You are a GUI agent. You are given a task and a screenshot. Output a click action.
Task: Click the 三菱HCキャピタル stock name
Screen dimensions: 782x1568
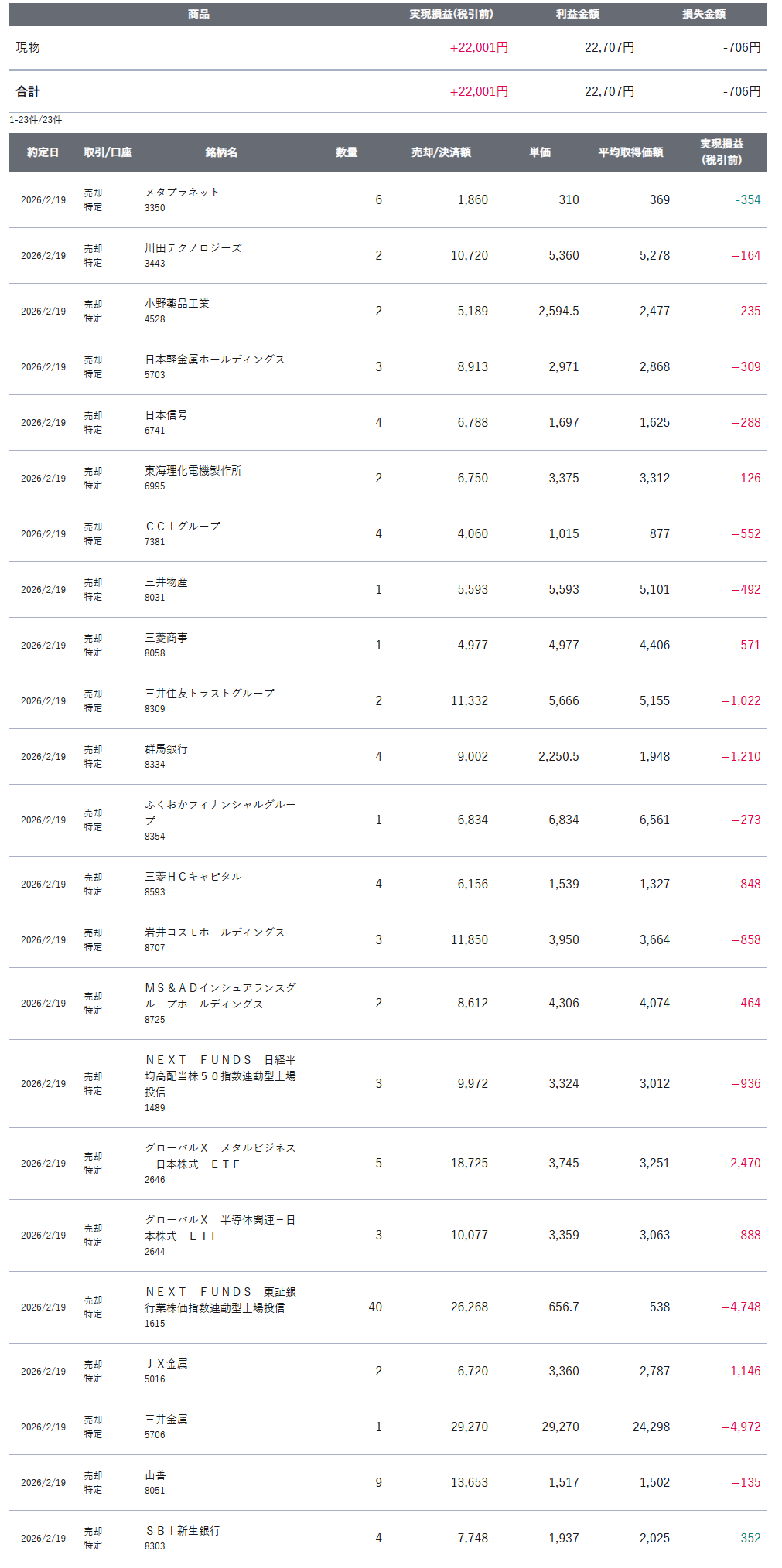click(193, 877)
